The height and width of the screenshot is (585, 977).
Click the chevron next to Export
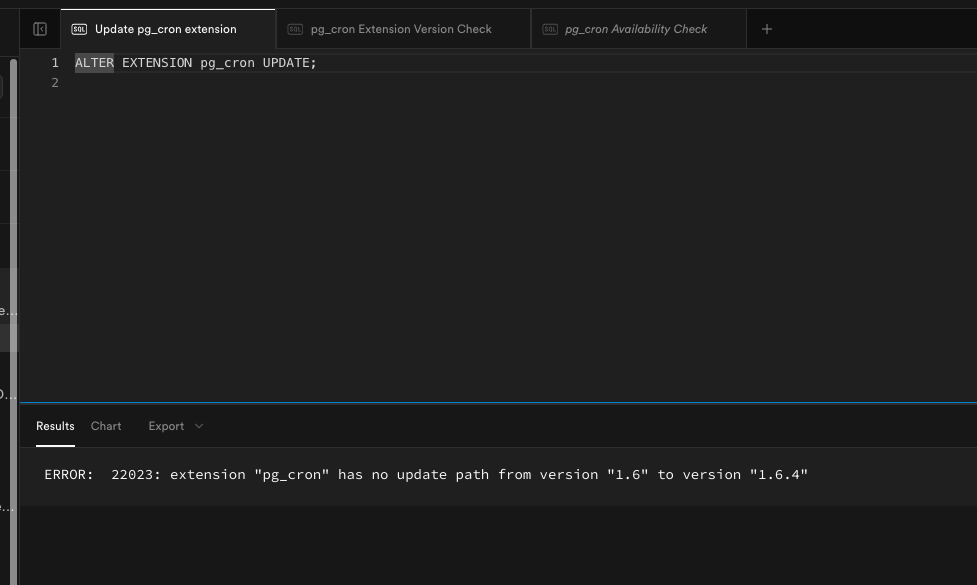(199, 426)
